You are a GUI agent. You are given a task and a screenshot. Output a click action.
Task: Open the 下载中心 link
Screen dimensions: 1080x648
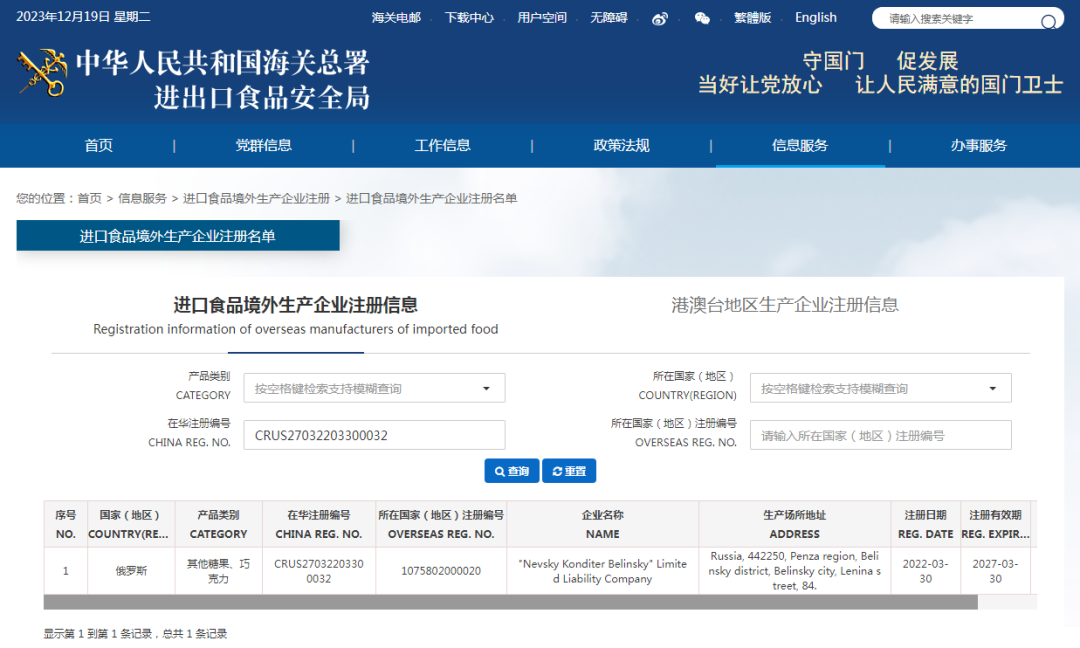point(469,18)
